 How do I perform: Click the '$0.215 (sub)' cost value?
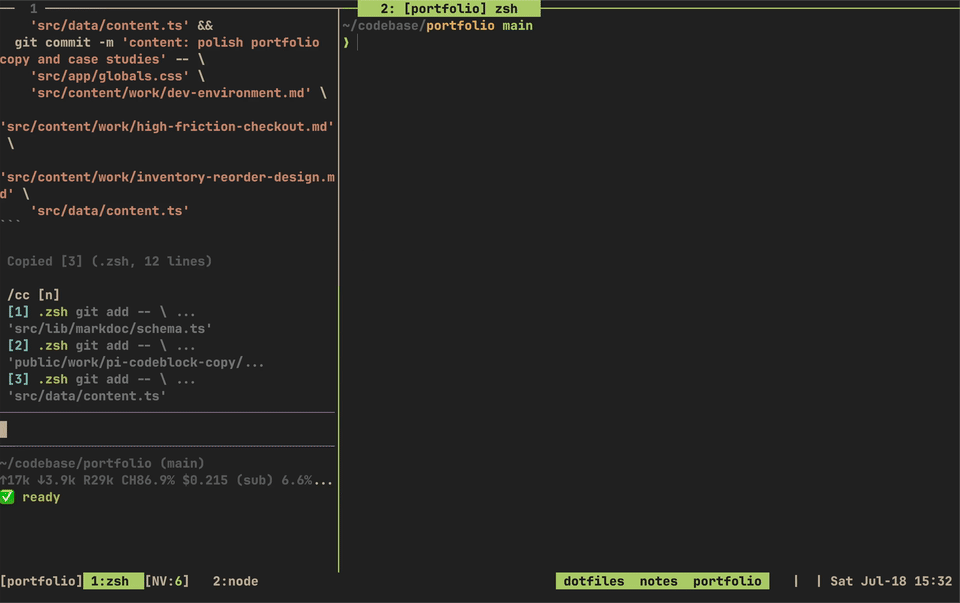(x=228, y=481)
